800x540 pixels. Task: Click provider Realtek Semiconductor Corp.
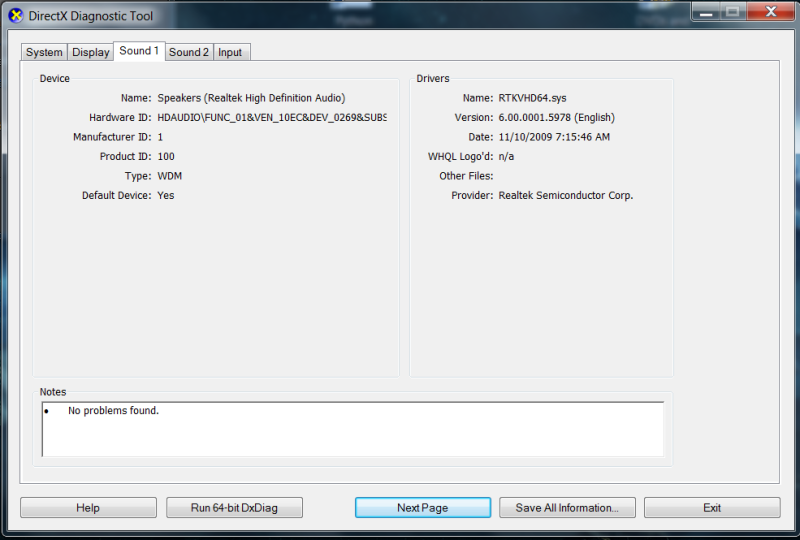tap(566, 195)
